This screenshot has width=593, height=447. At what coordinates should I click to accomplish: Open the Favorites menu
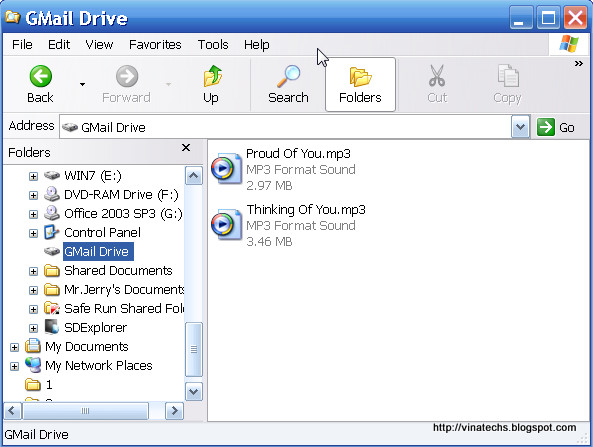tap(155, 45)
